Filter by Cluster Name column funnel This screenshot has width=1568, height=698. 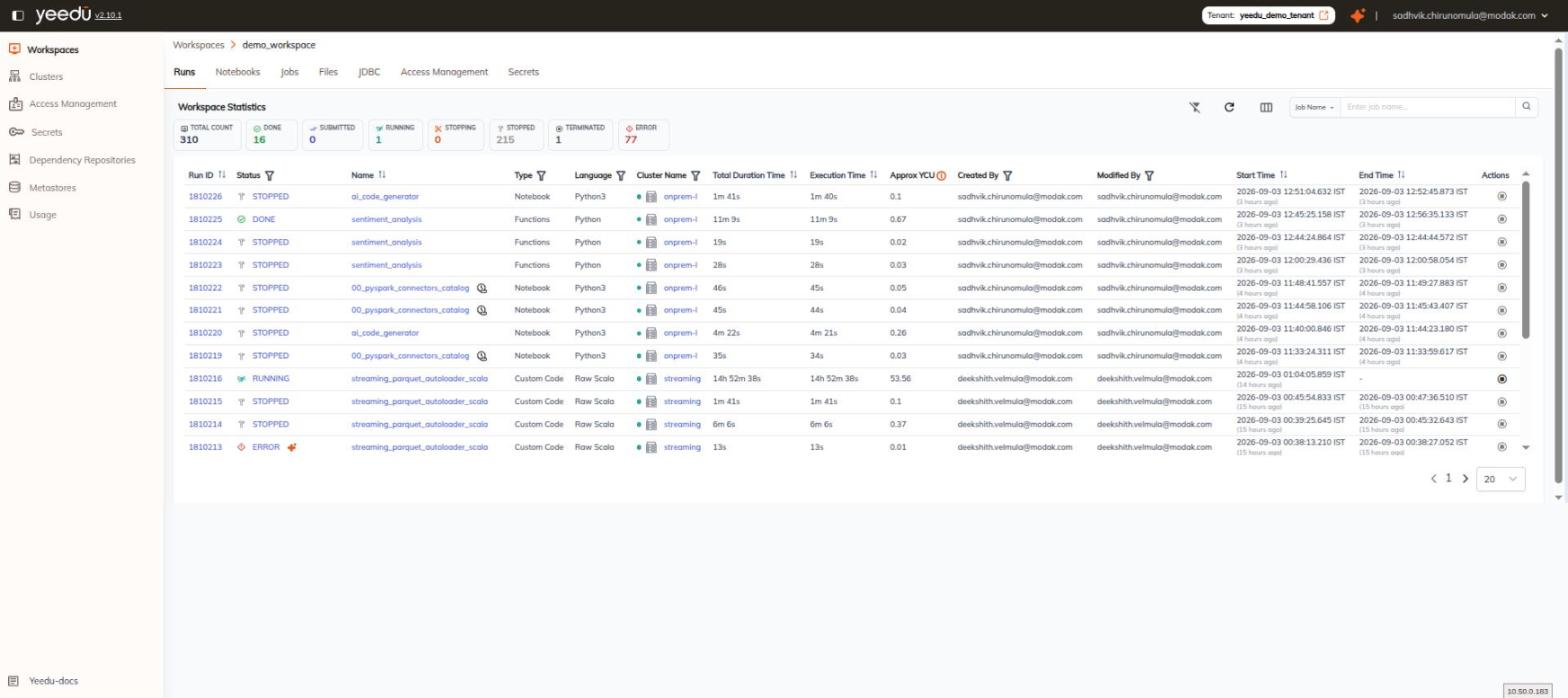click(696, 176)
